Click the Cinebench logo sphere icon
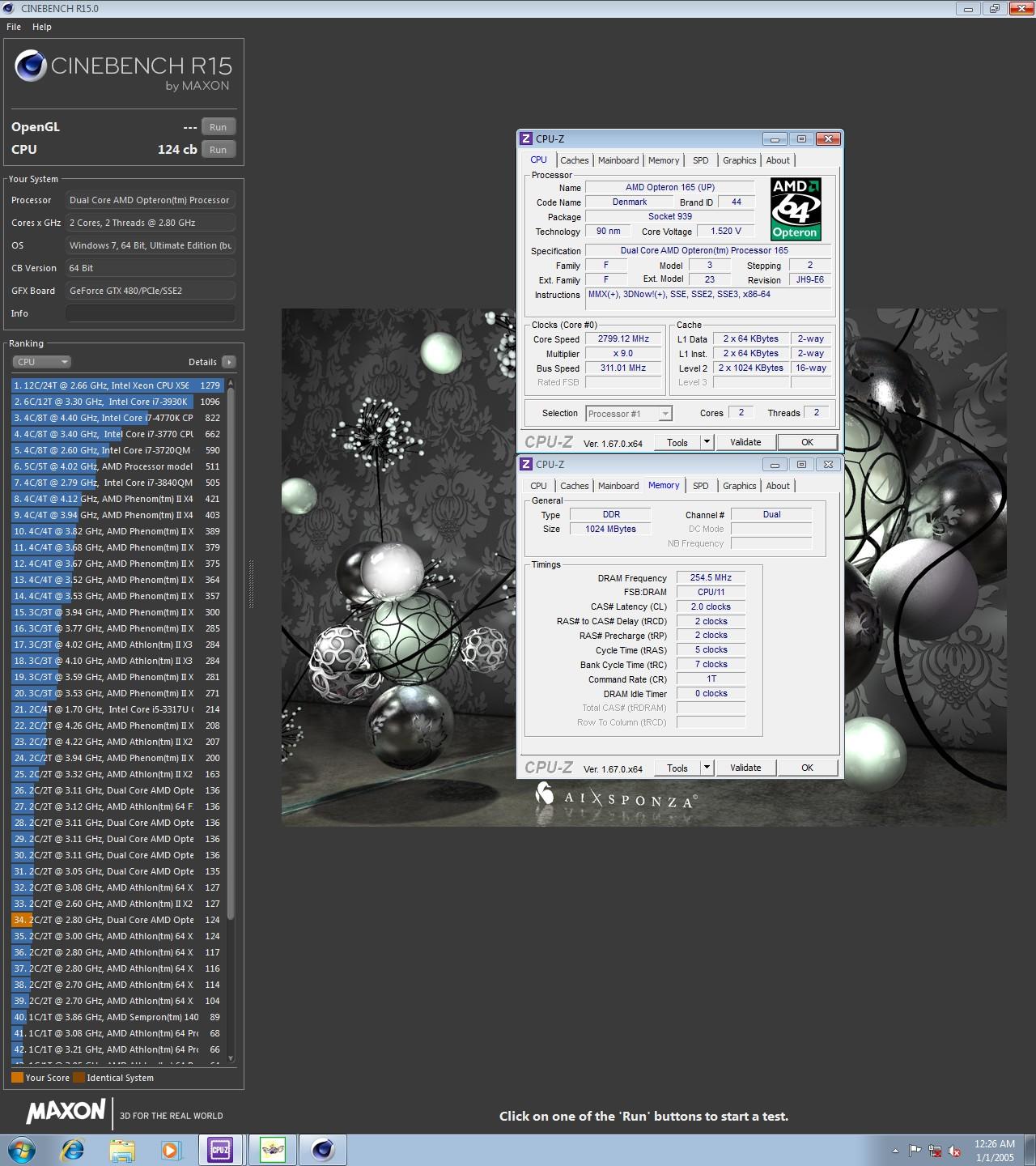 (x=30, y=66)
